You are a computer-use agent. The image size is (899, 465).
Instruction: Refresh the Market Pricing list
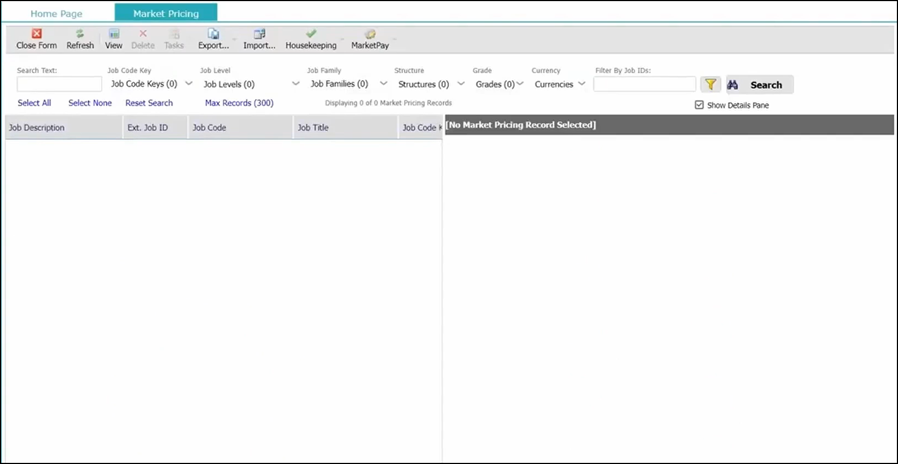point(80,34)
